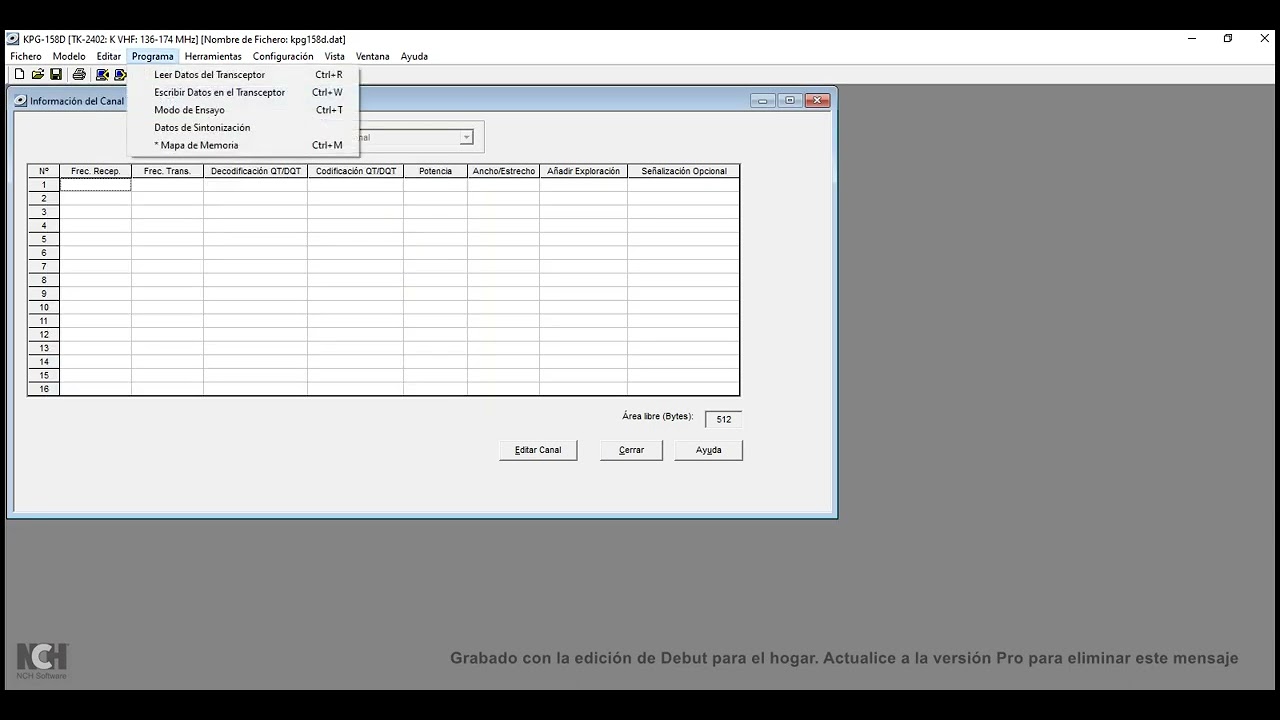The image size is (1280, 720).
Task: Select Modo de Ensayo menu entry
Action: [243, 110]
